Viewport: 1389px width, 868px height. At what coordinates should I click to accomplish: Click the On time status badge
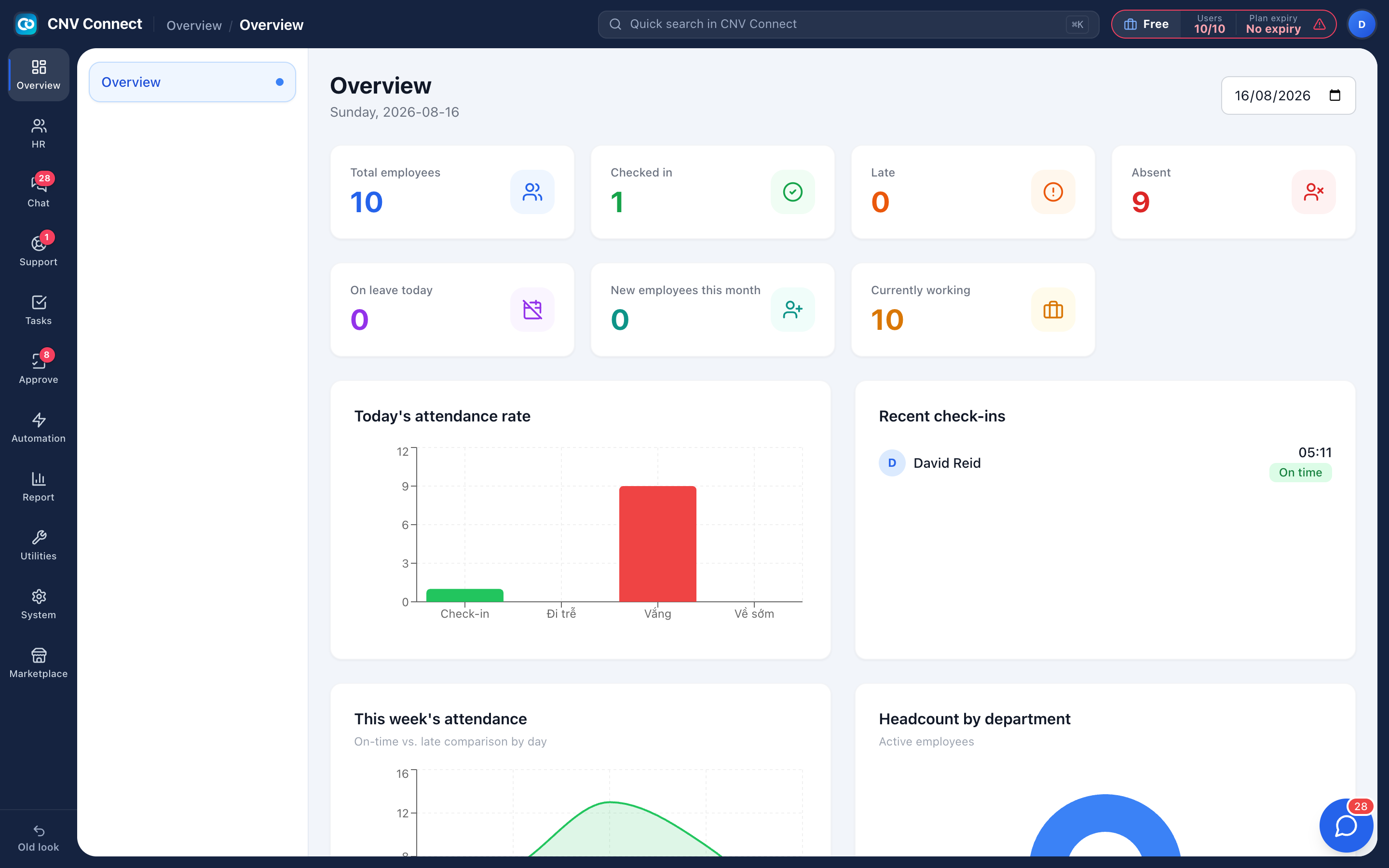(x=1300, y=473)
